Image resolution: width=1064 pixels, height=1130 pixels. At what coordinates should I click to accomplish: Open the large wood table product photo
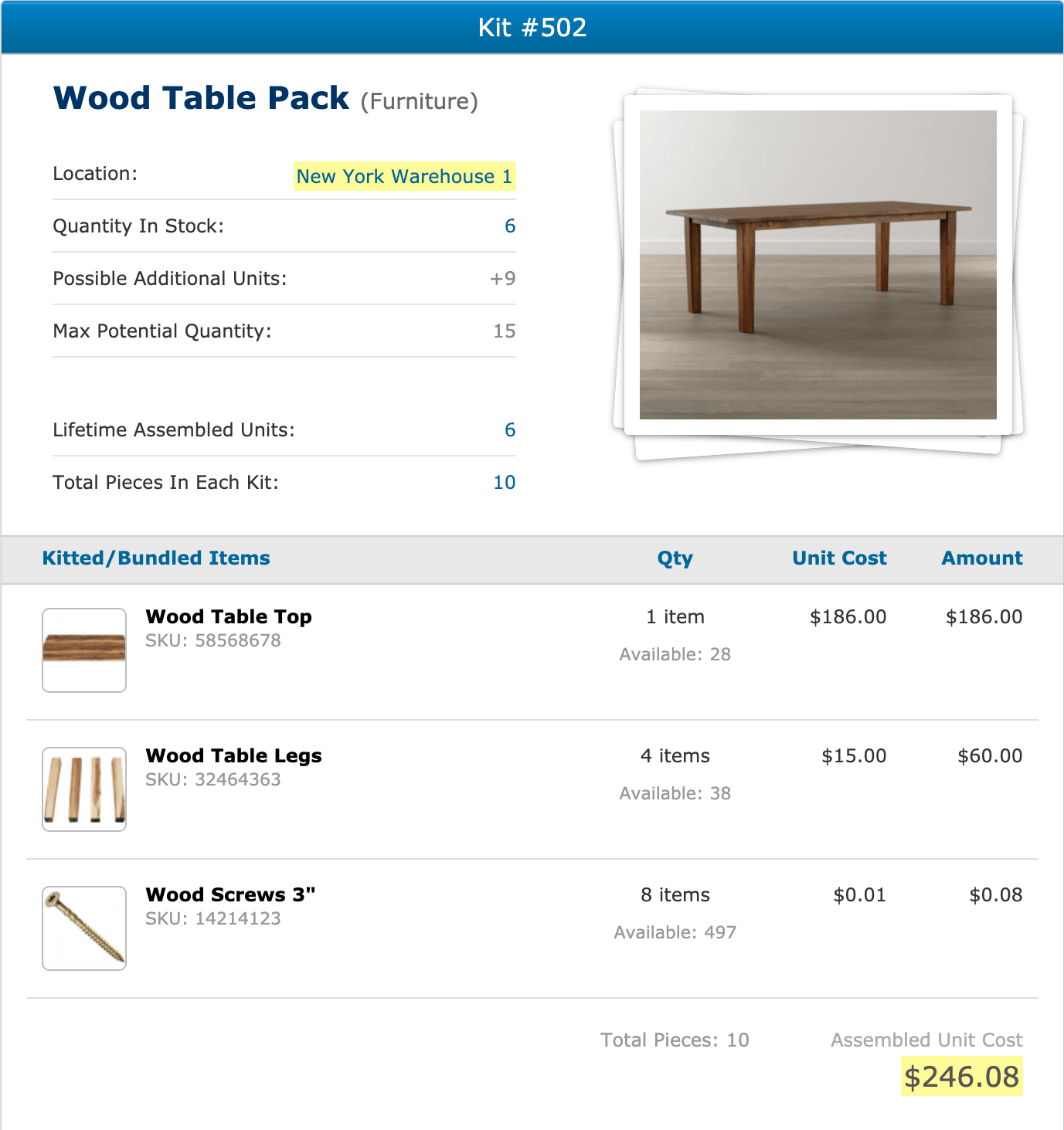(x=818, y=265)
